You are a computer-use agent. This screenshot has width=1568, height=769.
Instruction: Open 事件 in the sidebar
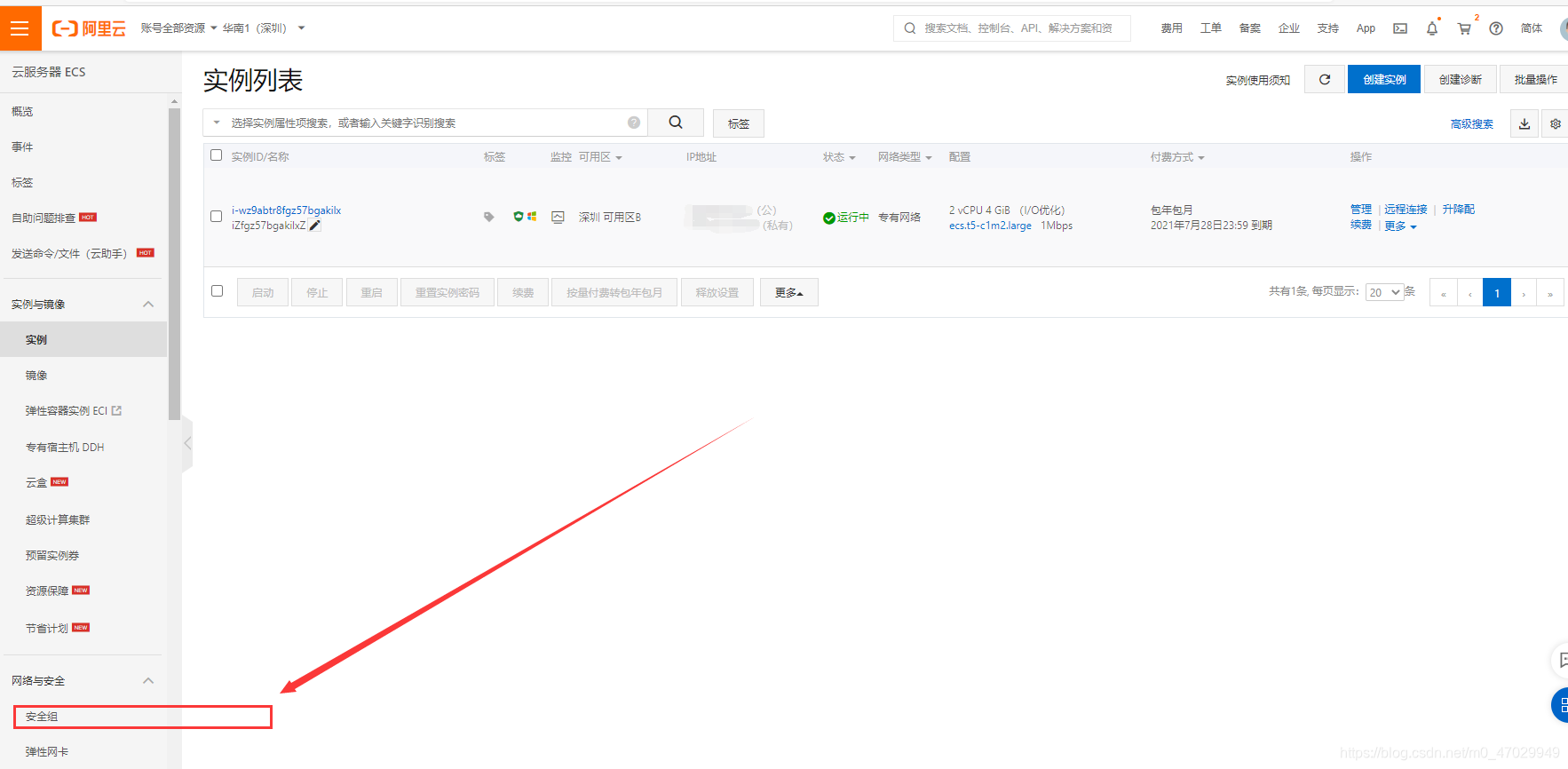coord(22,147)
